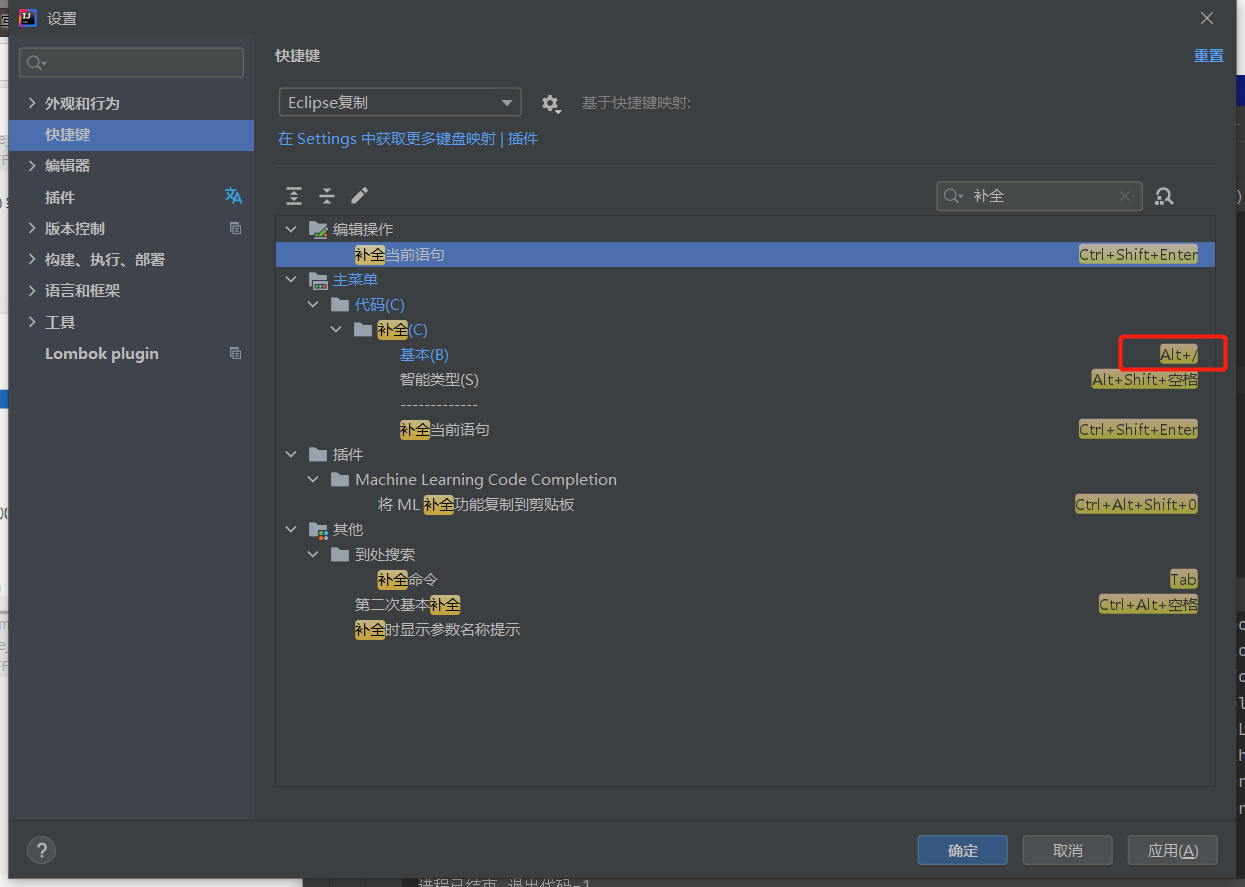Click the copy icon beside Lombok plugin
Image resolution: width=1245 pixels, height=887 pixels.
tap(235, 353)
